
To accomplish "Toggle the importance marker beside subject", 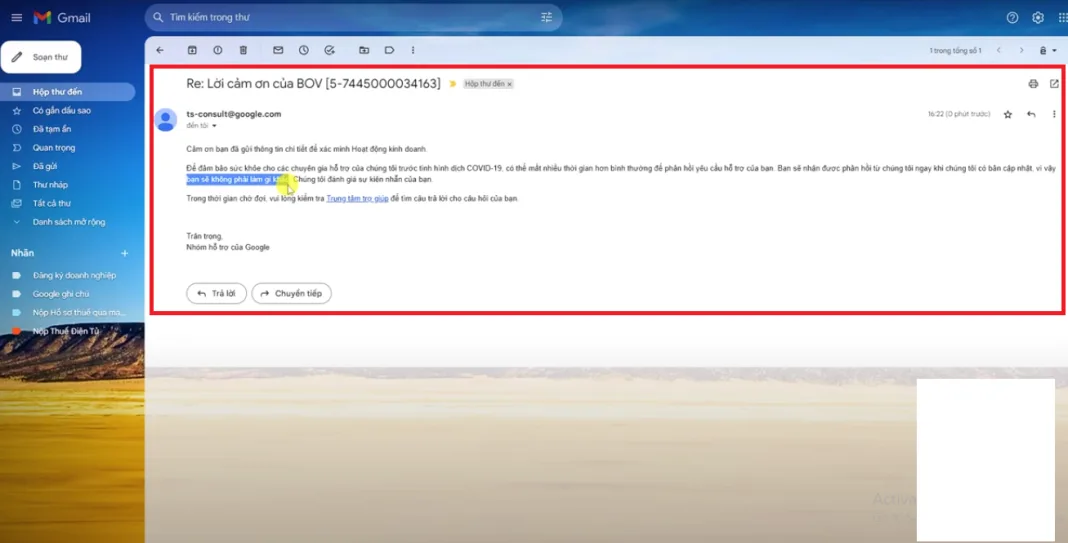I will click(452, 84).
